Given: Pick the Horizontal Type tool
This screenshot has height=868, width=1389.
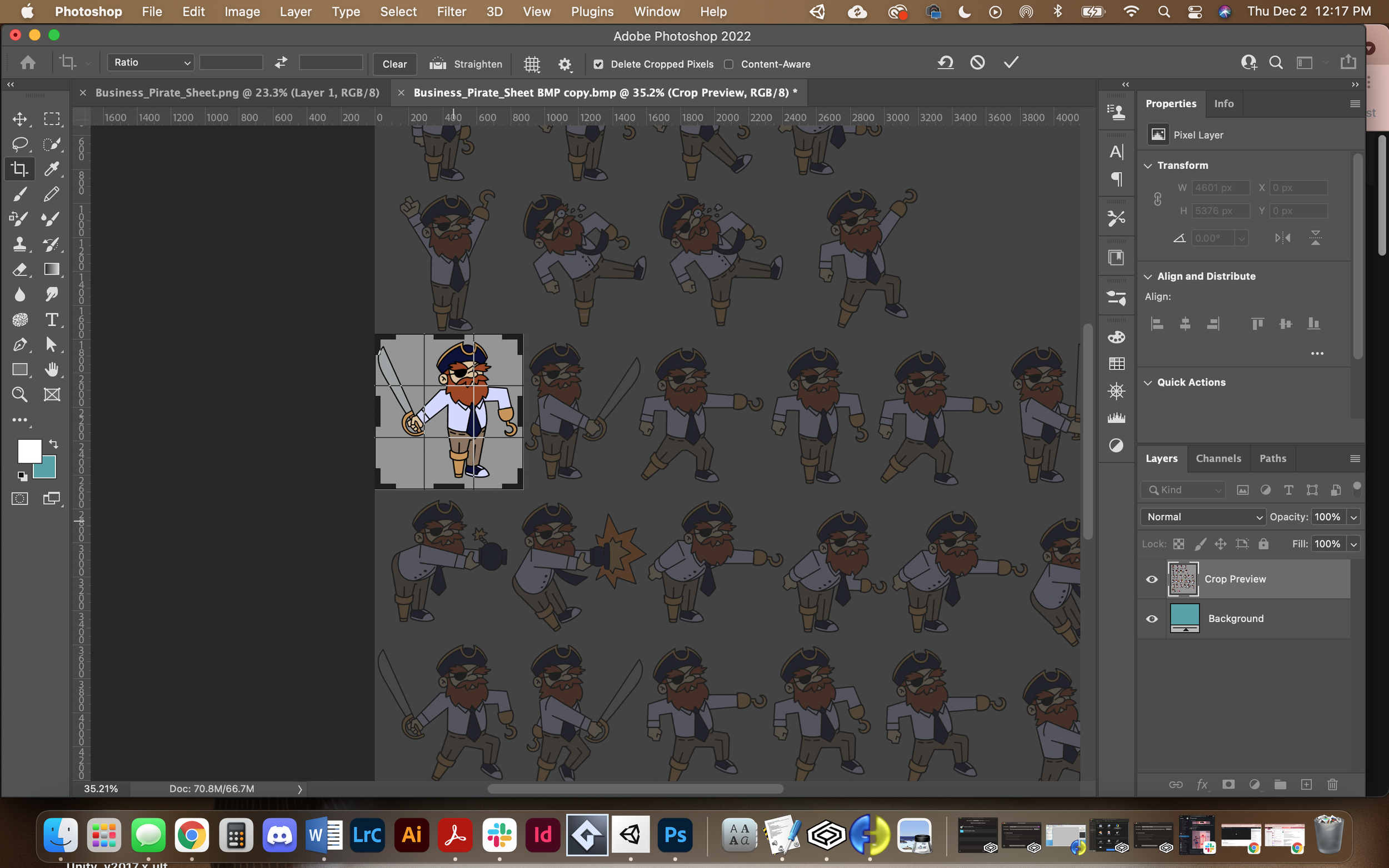Looking at the screenshot, I should tap(52, 319).
